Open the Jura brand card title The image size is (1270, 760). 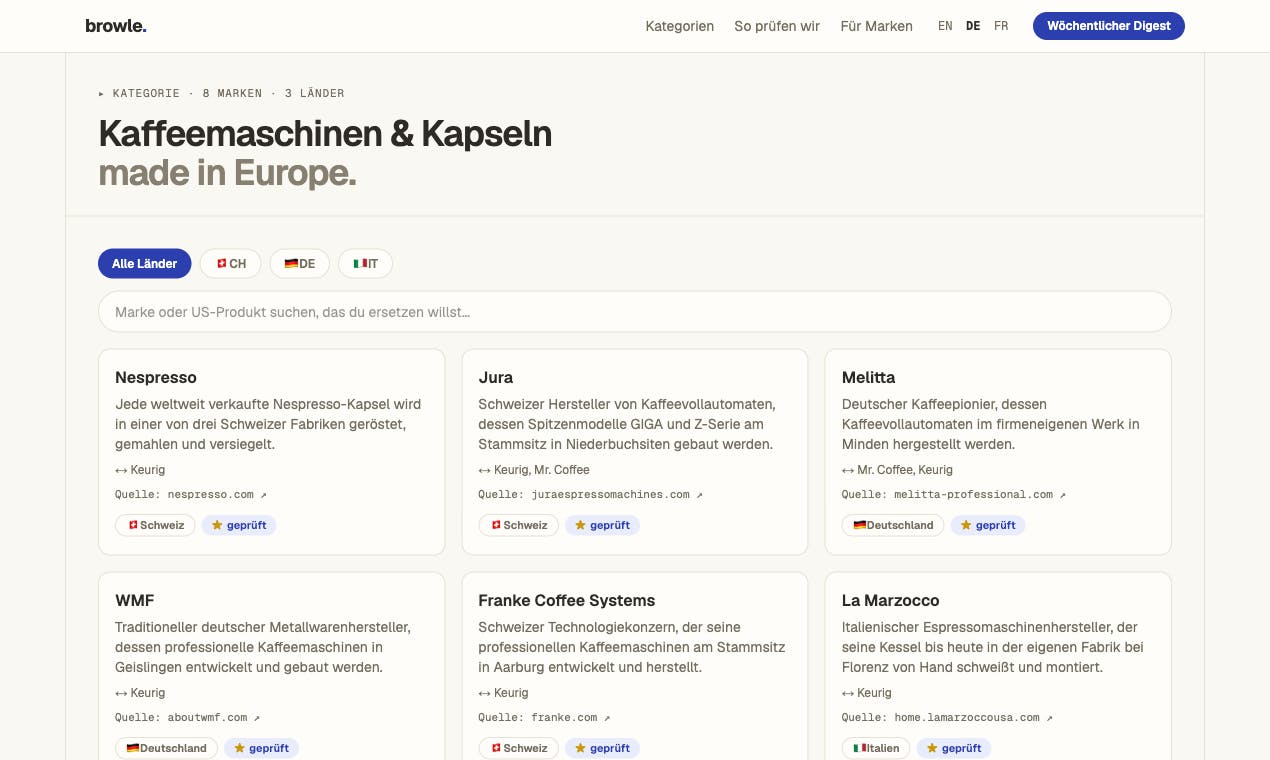point(496,377)
